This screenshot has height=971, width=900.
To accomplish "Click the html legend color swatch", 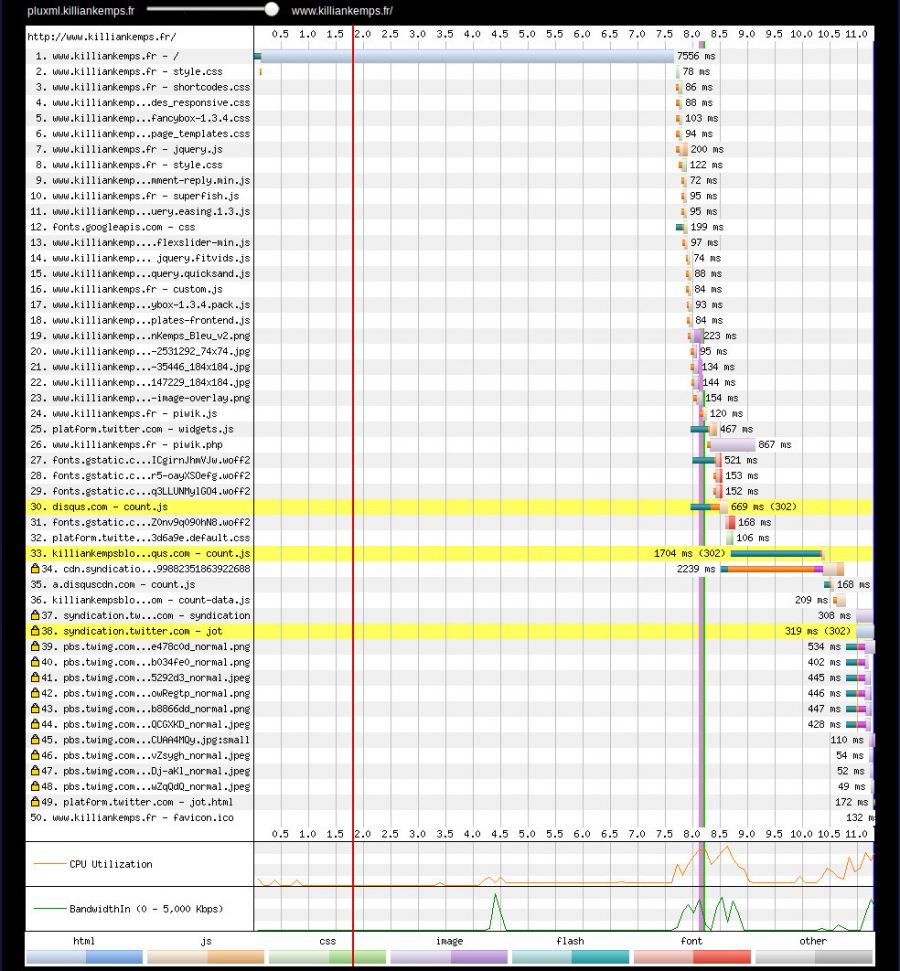I will pyautogui.click(x=84, y=957).
